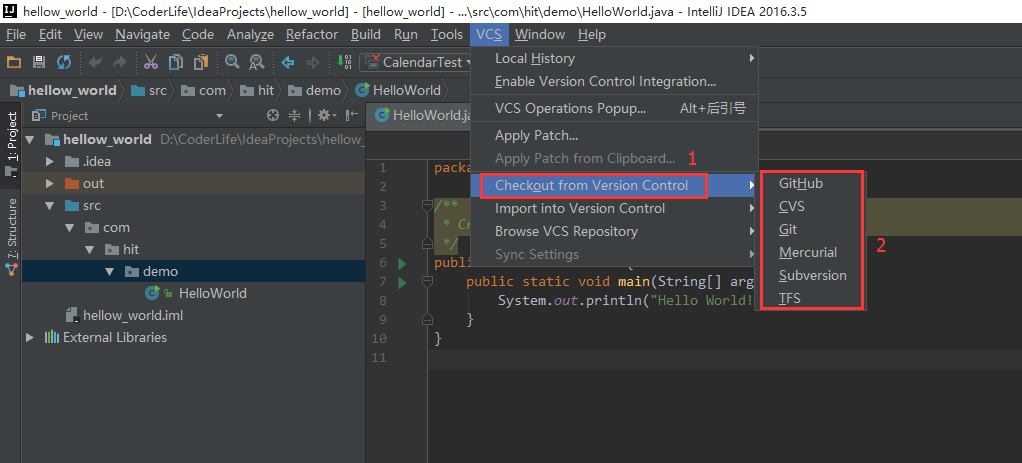Choose Git in checkout submenu

click(811, 230)
